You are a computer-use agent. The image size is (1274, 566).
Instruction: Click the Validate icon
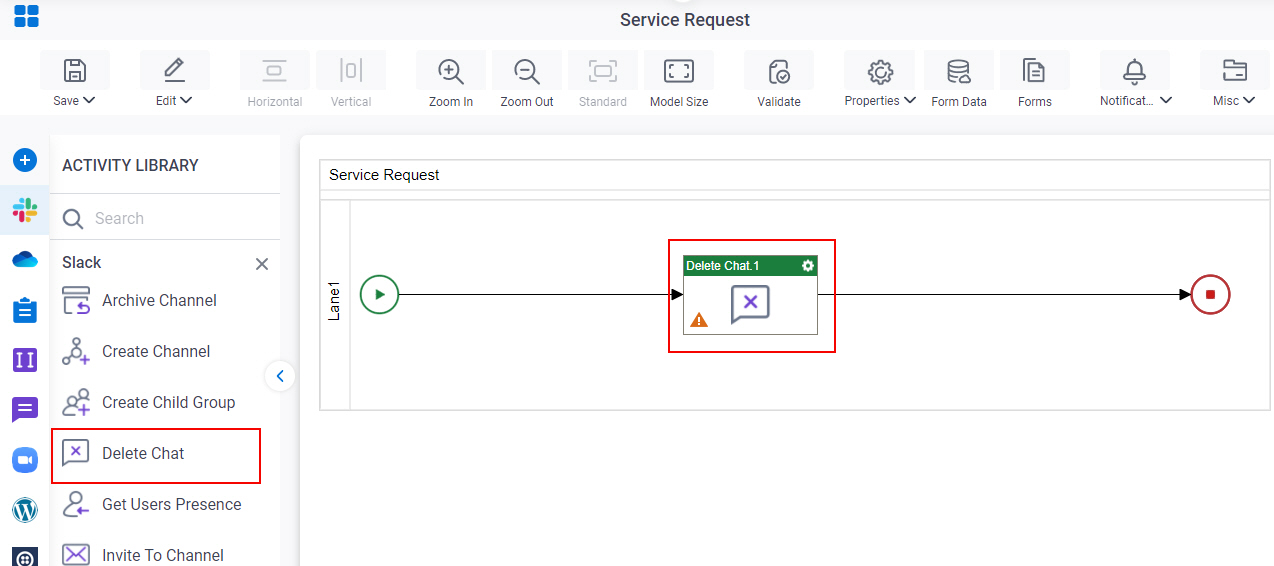pyautogui.click(x=779, y=71)
